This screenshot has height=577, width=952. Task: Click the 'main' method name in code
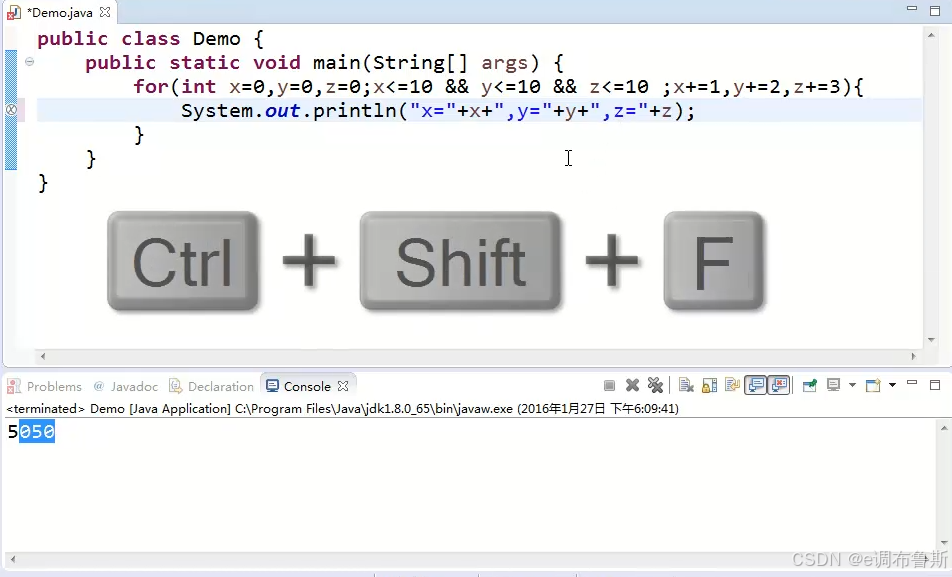[x=337, y=63]
